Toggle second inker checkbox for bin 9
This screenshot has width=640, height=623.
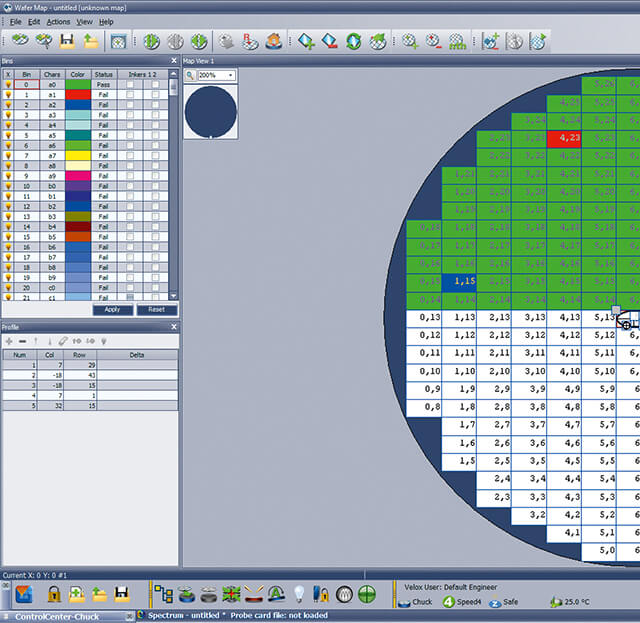point(156,176)
